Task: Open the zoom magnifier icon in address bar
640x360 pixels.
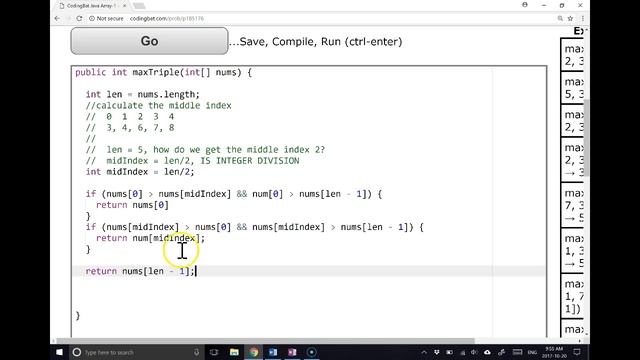Action: point(560,18)
